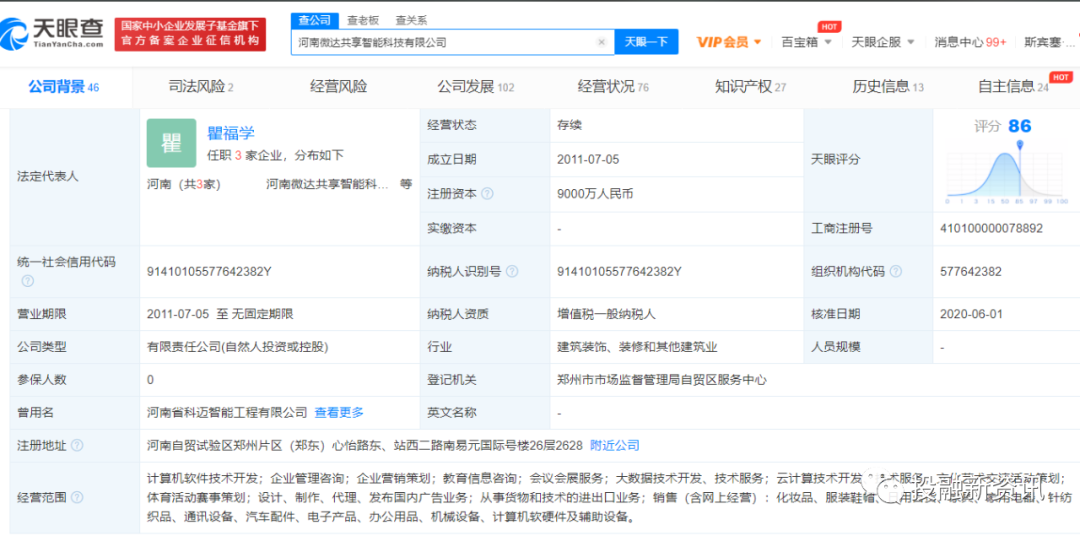The height and width of the screenshot is (536, 1080).
Task: Click the 成立日期 value 2011-07-05
Action: click(588, 160)
